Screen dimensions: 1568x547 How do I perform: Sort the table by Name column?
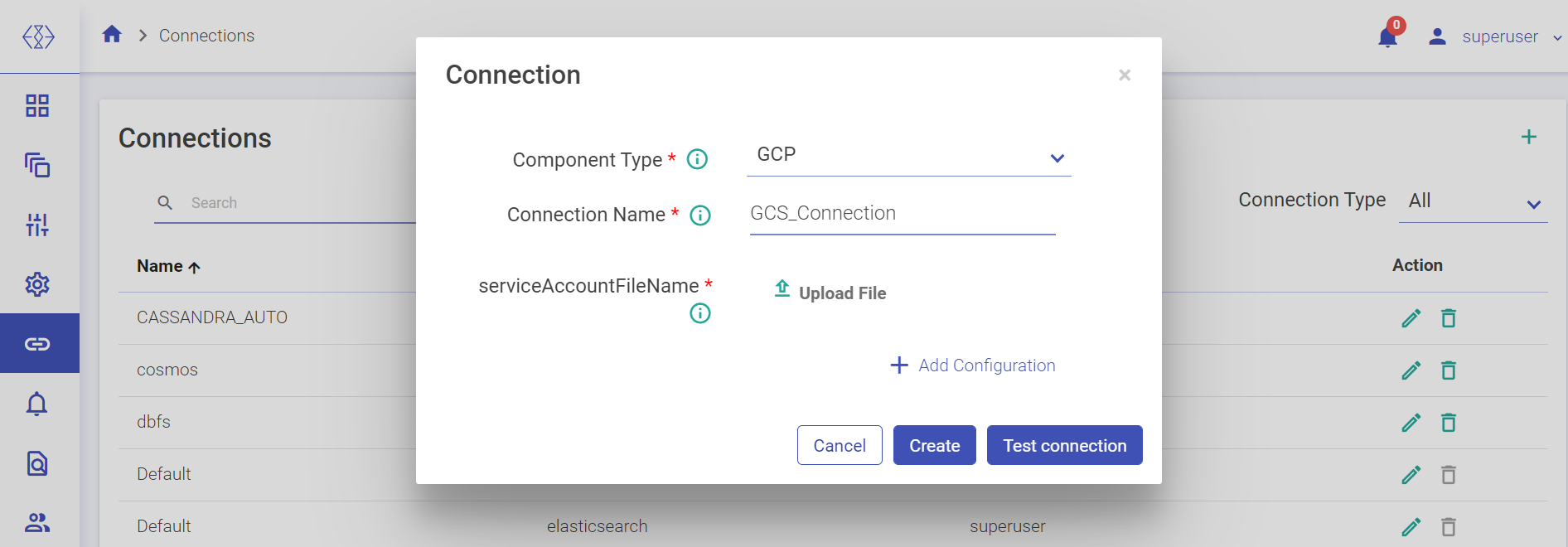169,266
